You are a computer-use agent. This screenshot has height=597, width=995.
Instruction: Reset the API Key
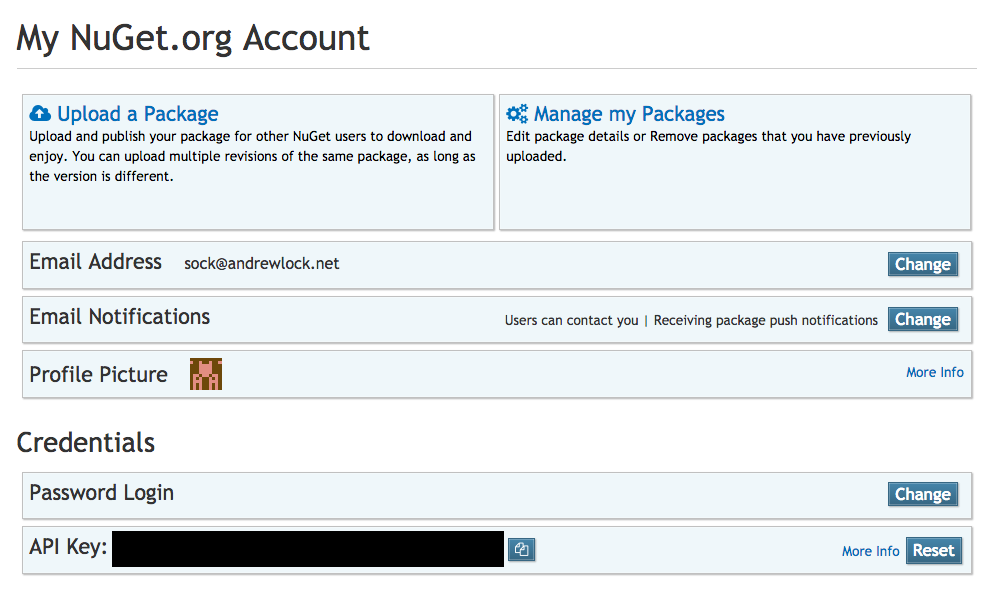tap(933, 550)
